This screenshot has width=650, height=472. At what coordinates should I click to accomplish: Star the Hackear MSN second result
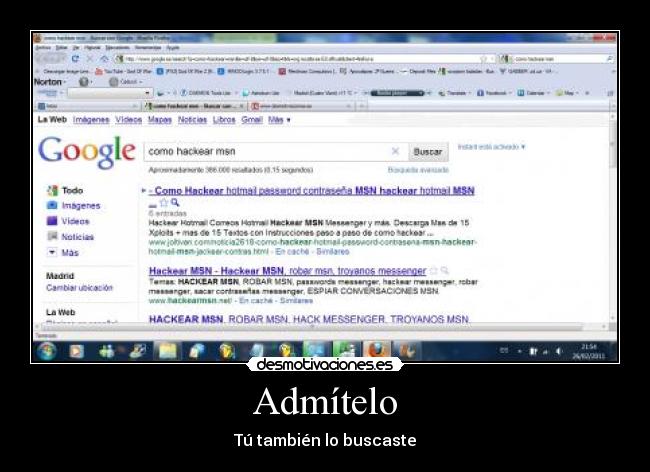pos(434,271)
